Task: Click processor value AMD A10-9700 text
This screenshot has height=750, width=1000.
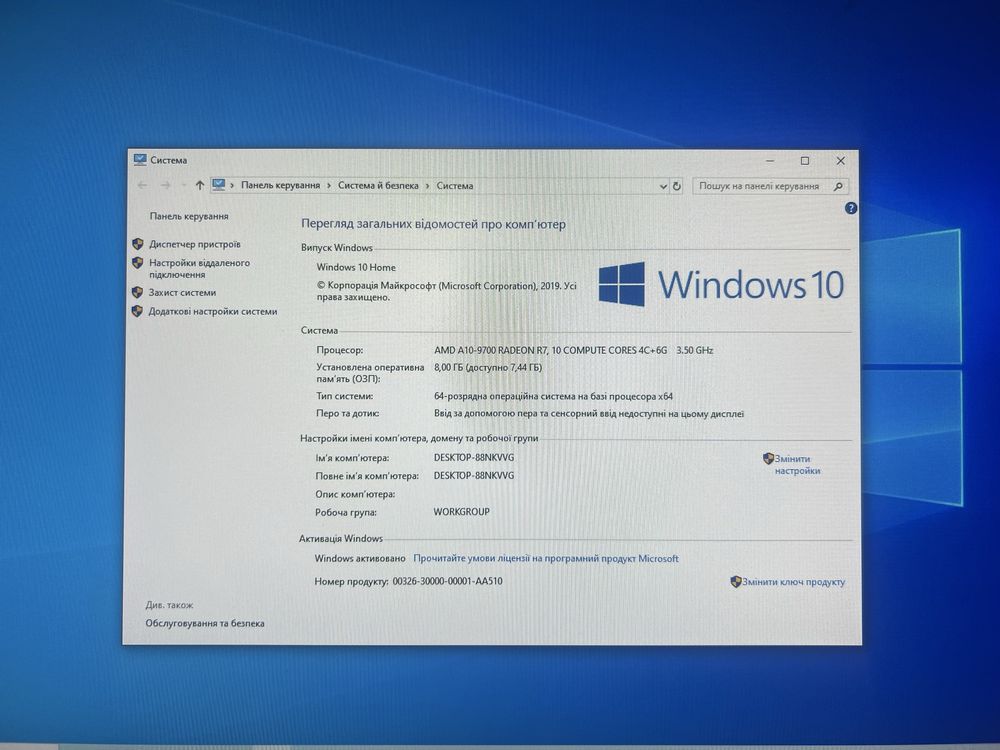Action: [x=574, y=350]
